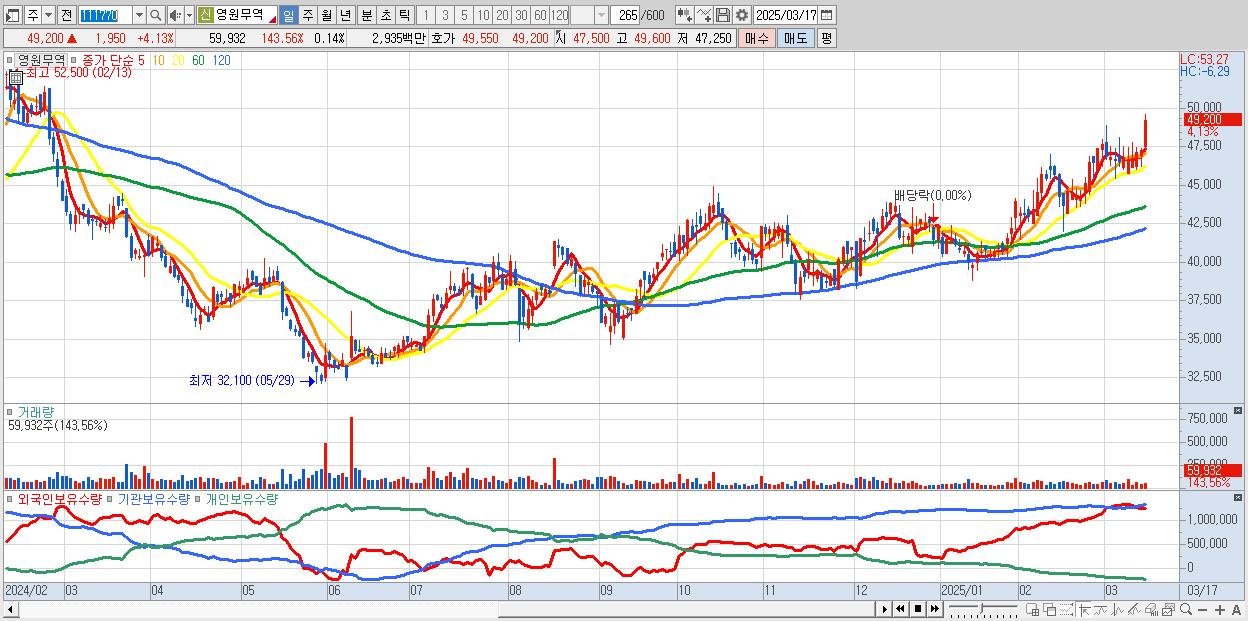Viewport: 1248px width, 621px height.
Task: Select the 초 second chart period
Action: (x=386, y=16)
